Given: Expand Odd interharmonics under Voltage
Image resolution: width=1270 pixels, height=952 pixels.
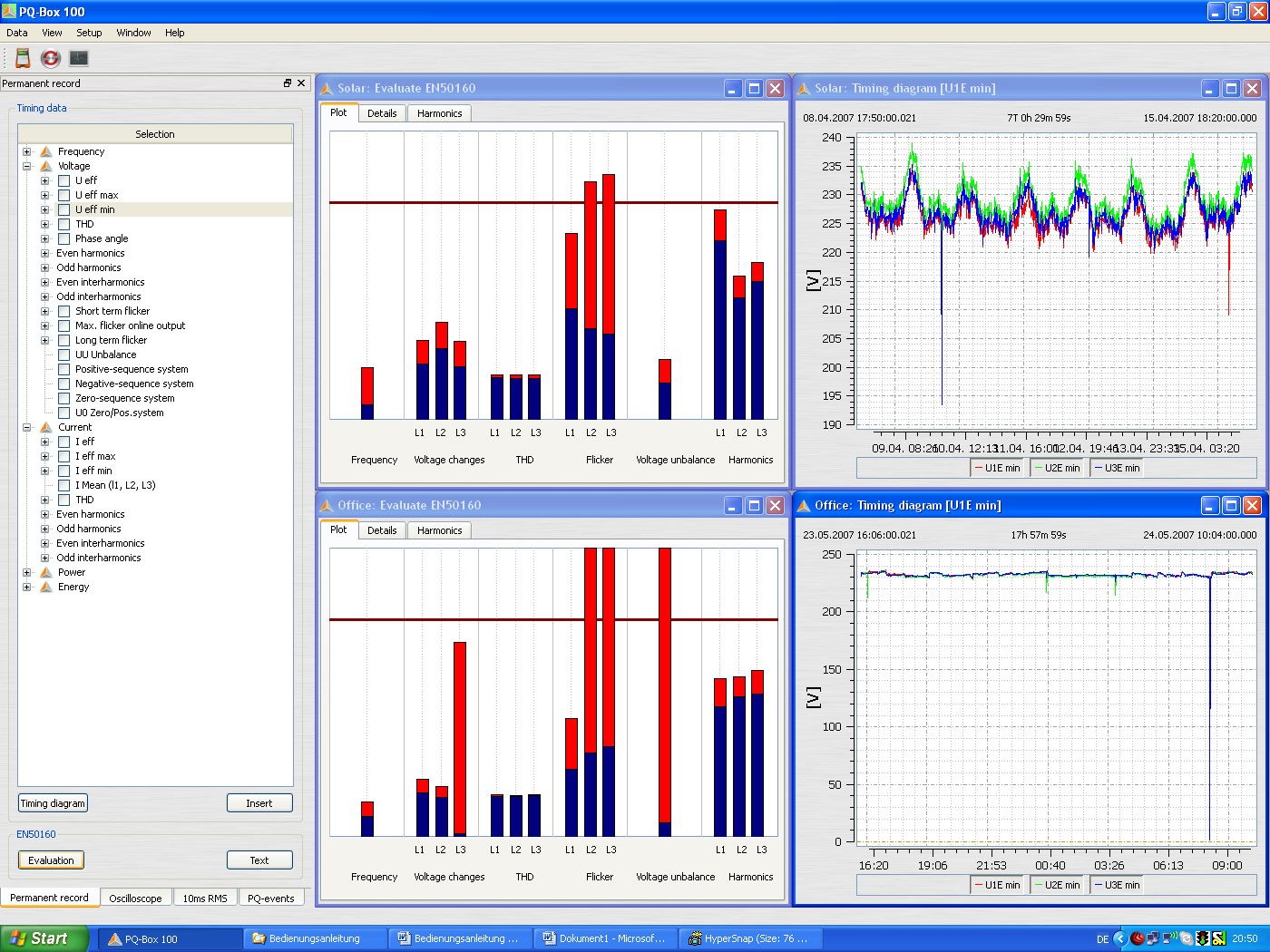Looking at the screenshot, I should [44, 296].
